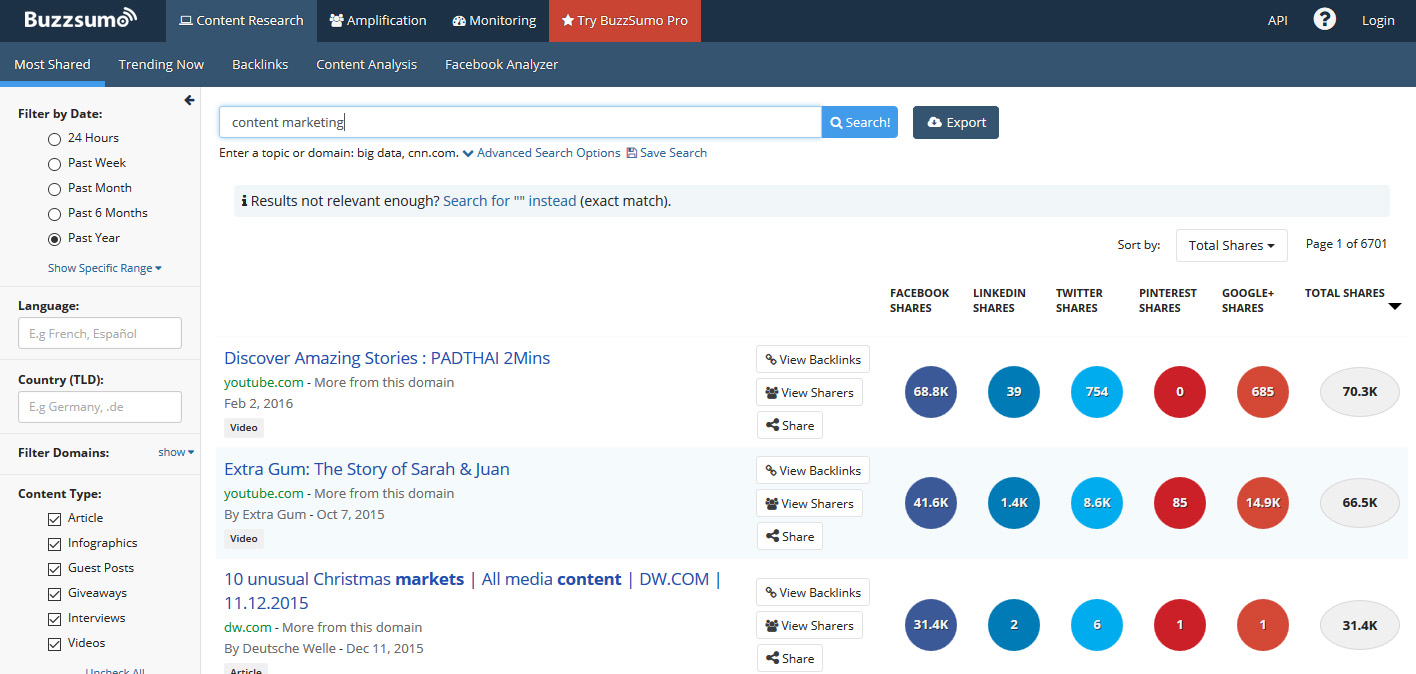Open the help question mark icon
Screen dimensions: 1416x674
pyautogui.click(x=1324, y=19)
